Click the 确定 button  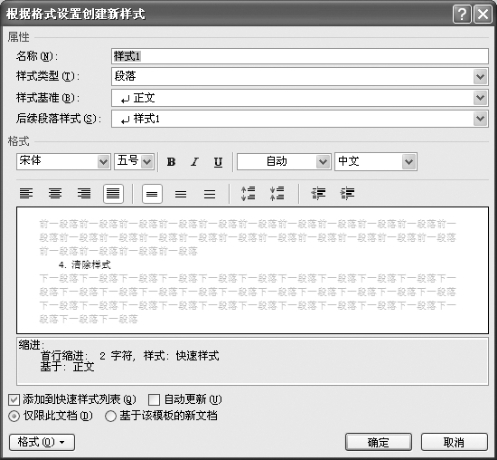(378, 442)
